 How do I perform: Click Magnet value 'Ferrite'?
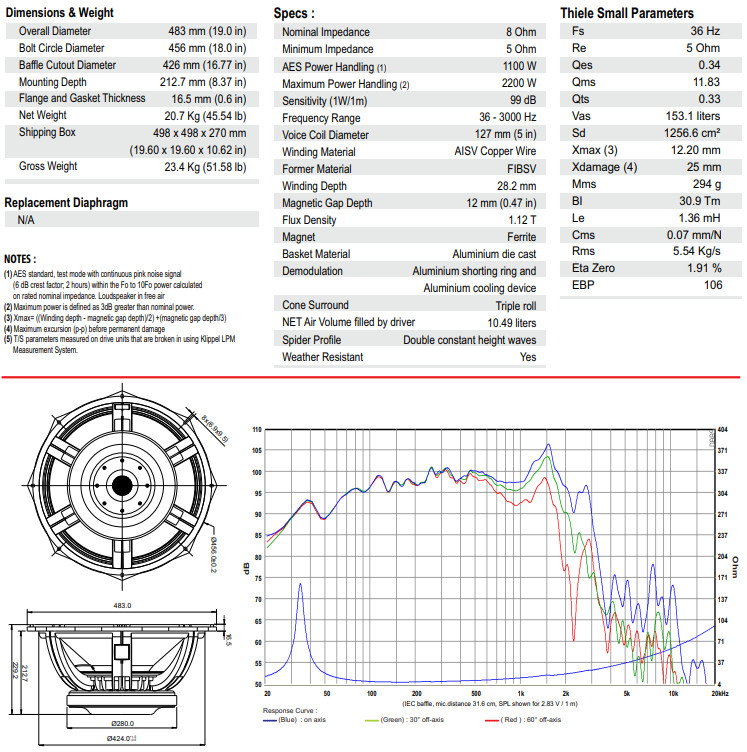click(522, 237)
